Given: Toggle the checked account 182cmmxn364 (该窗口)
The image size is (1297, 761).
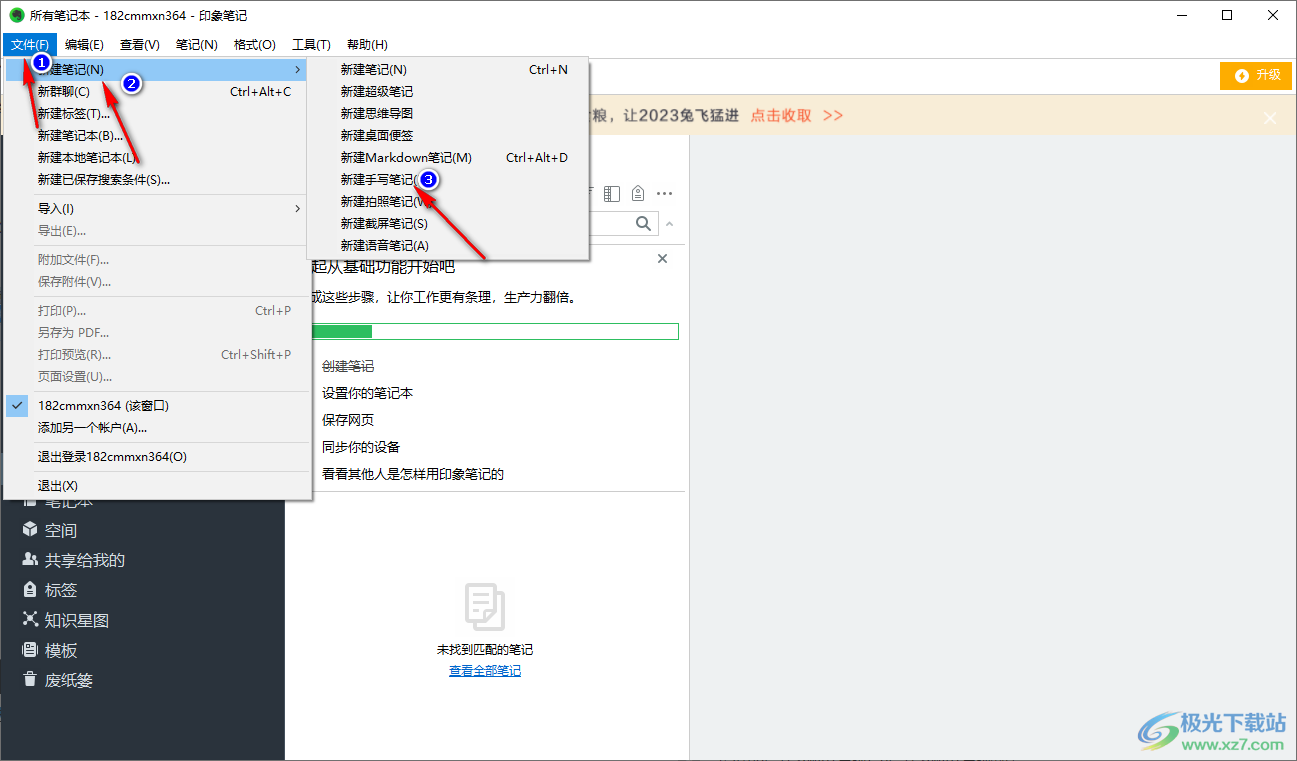Looking at the screenshot, I should (158, 406).
